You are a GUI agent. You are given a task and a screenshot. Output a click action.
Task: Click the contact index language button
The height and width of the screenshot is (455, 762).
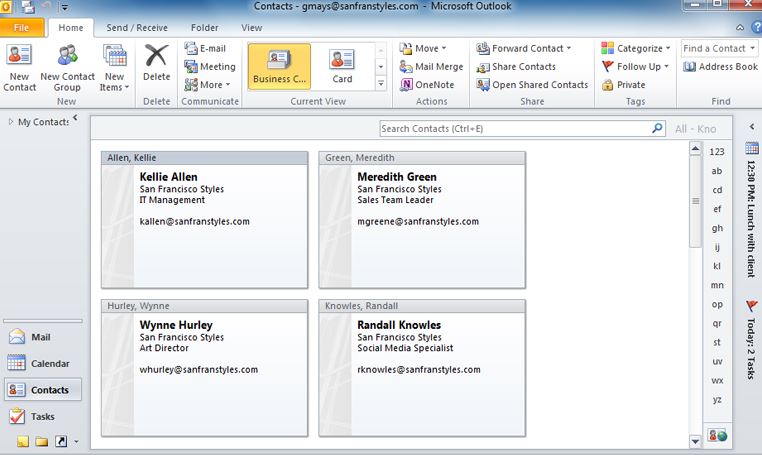coord(717,435)
